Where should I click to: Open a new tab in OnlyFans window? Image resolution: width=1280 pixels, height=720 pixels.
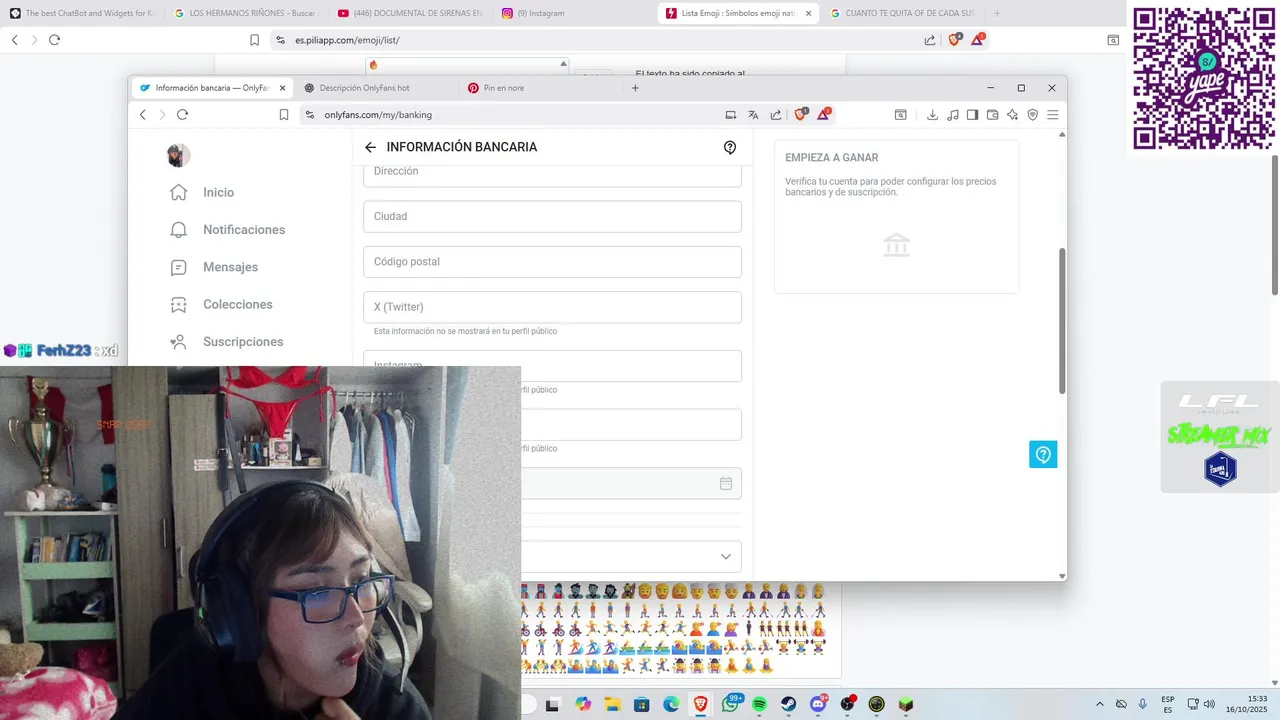pos(635,88)
